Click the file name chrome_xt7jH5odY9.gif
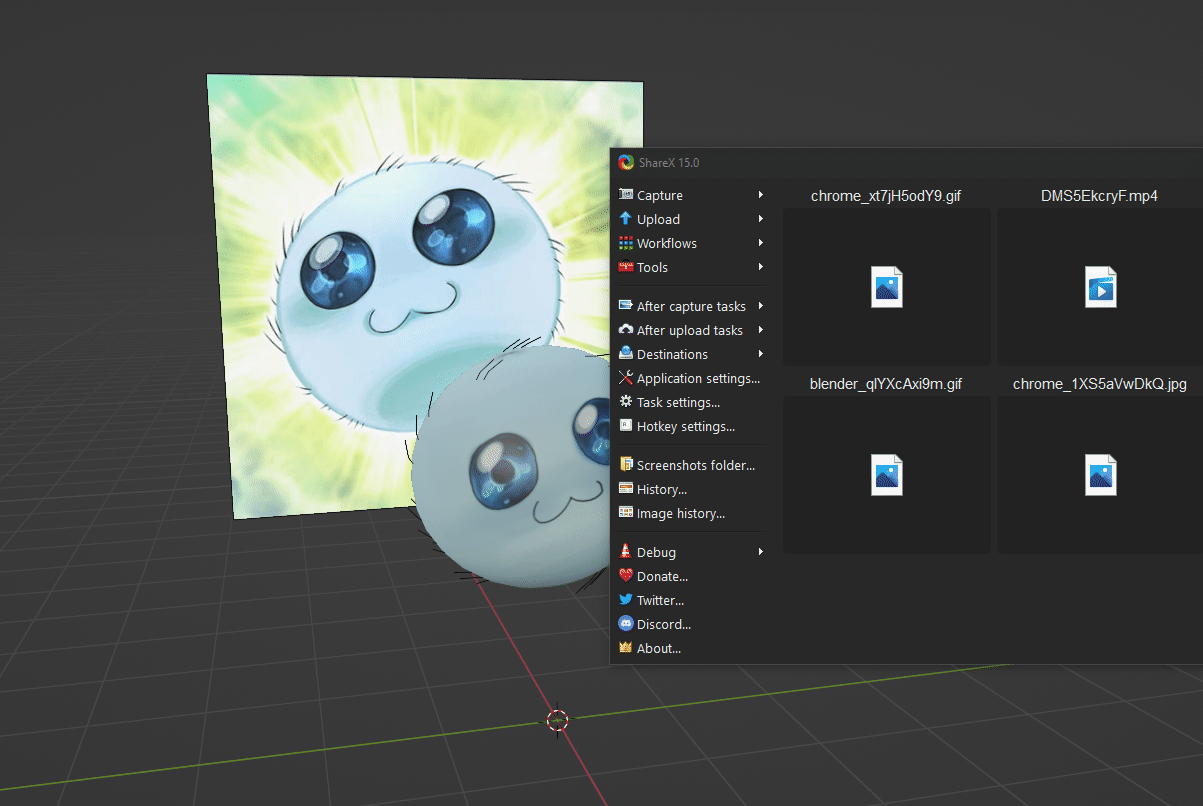The height and width of the screenshot is (806, 1203). (886, 196)
